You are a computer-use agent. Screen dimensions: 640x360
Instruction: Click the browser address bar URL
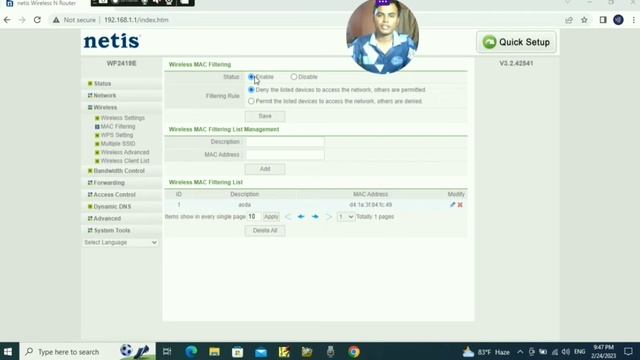136,20
